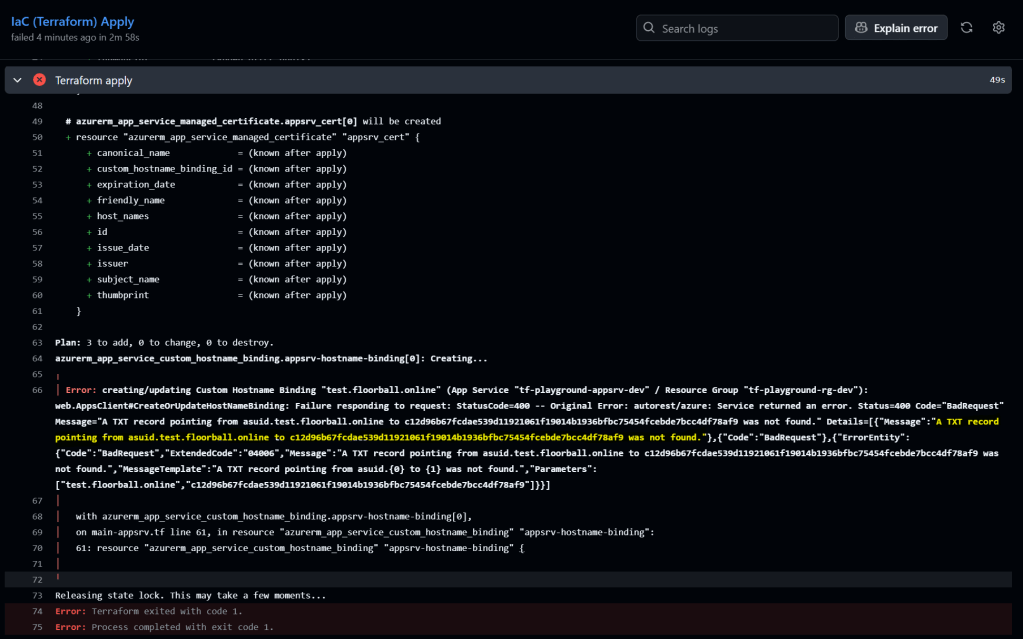The height and width of the screenshot is (639, 1023).
Task: Click the refresh logs icon
Action: pos(966,28)
